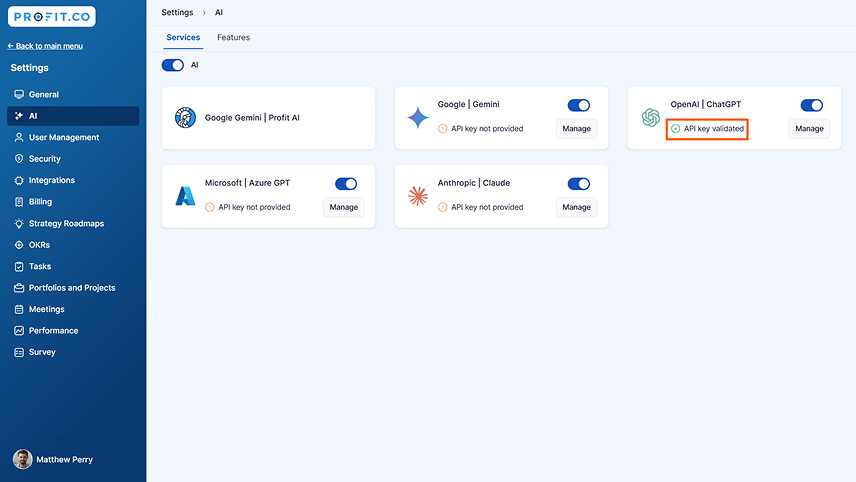This screenshot has height=482, width=856.
Task: Click the Microsoft | Azure GPT title
Action: (247, 183)
